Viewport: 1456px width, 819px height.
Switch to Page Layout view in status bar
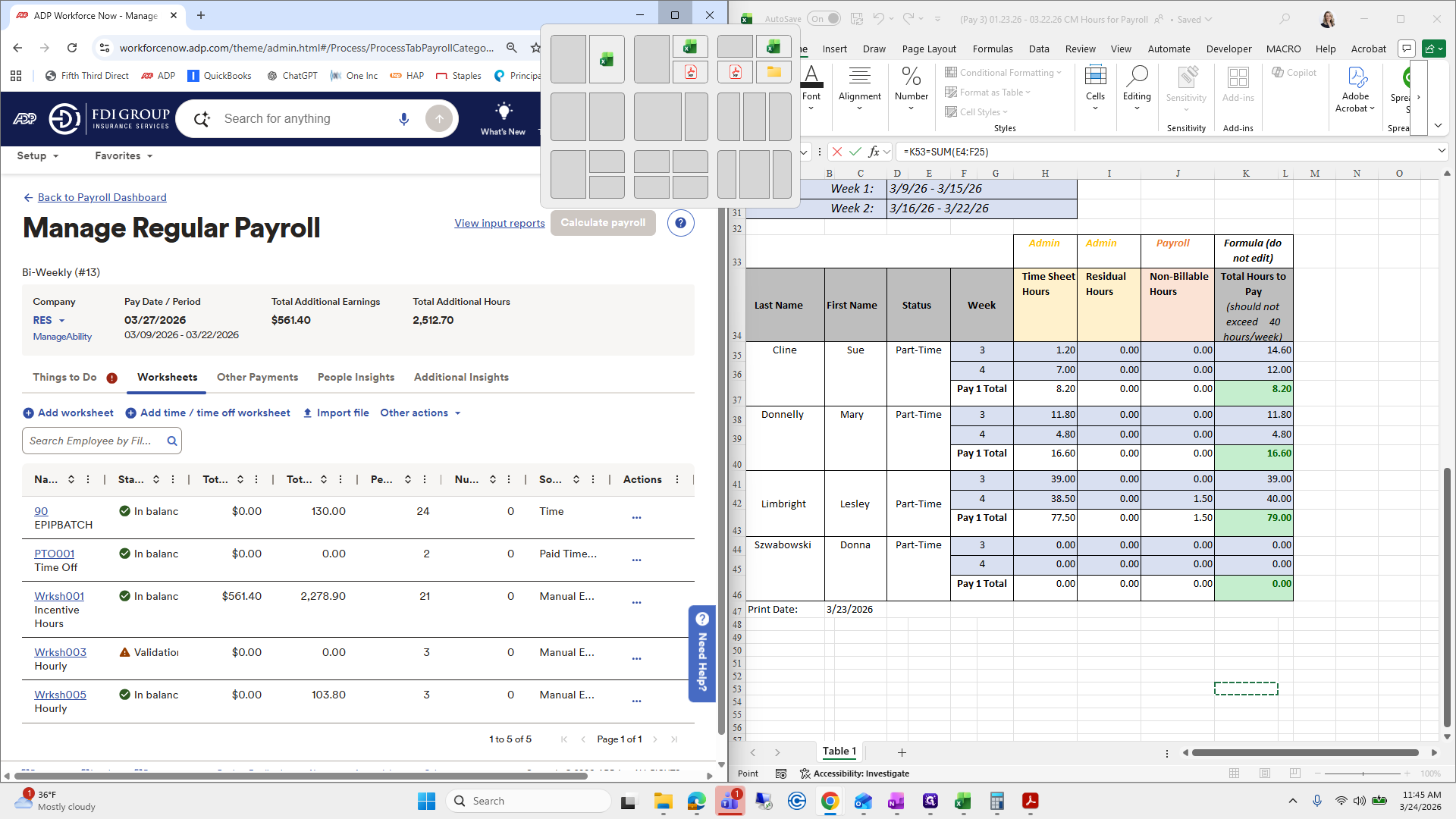click(x=1264, y=773)
